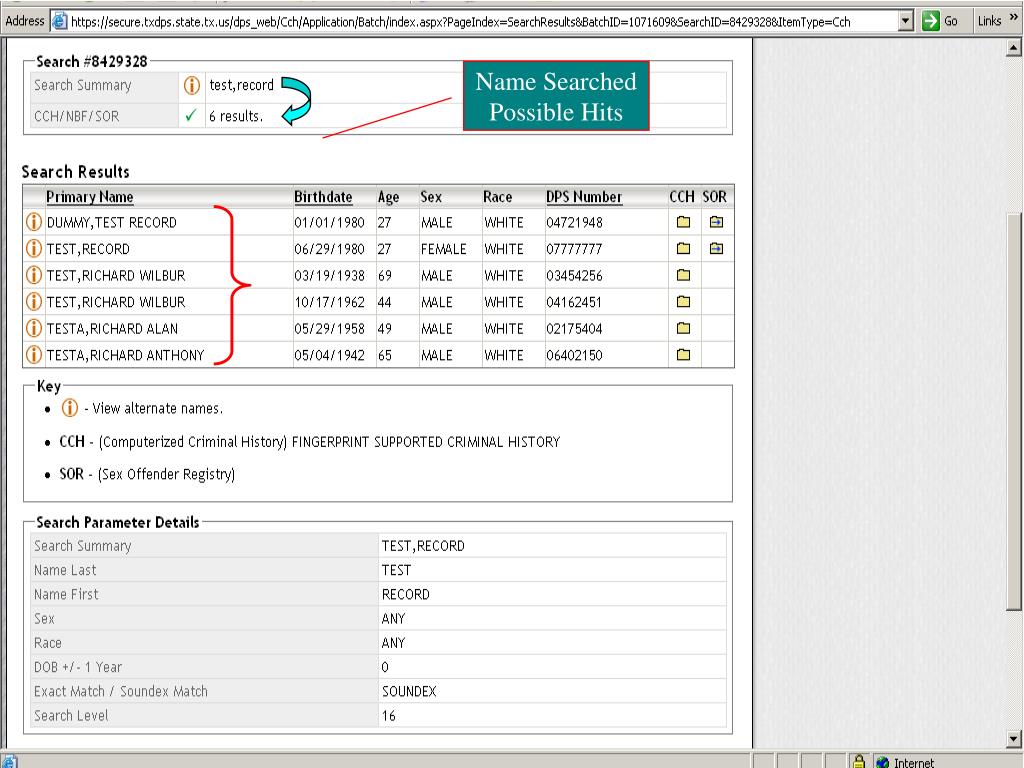
Task: Click the scroll down arrow
Action: point(1014,739)
